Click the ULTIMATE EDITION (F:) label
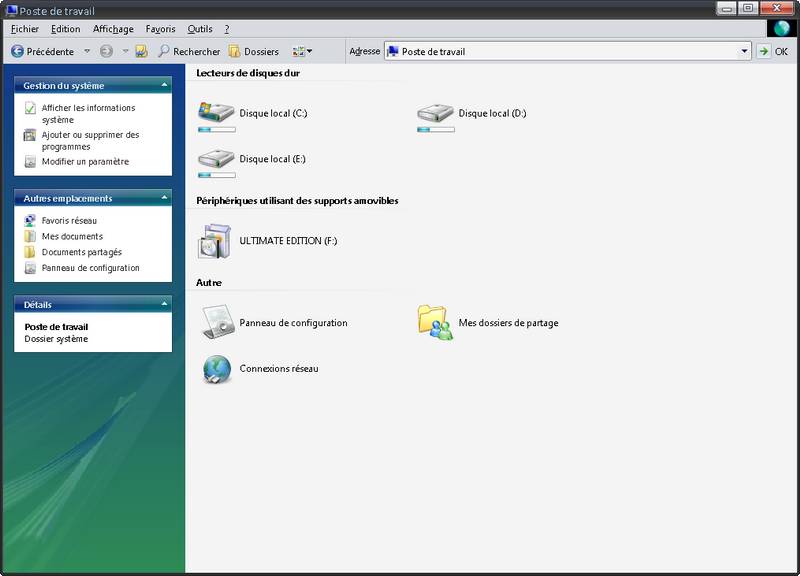Image resolution: width=800 pixels, height=576 pixels. (288, 241)
